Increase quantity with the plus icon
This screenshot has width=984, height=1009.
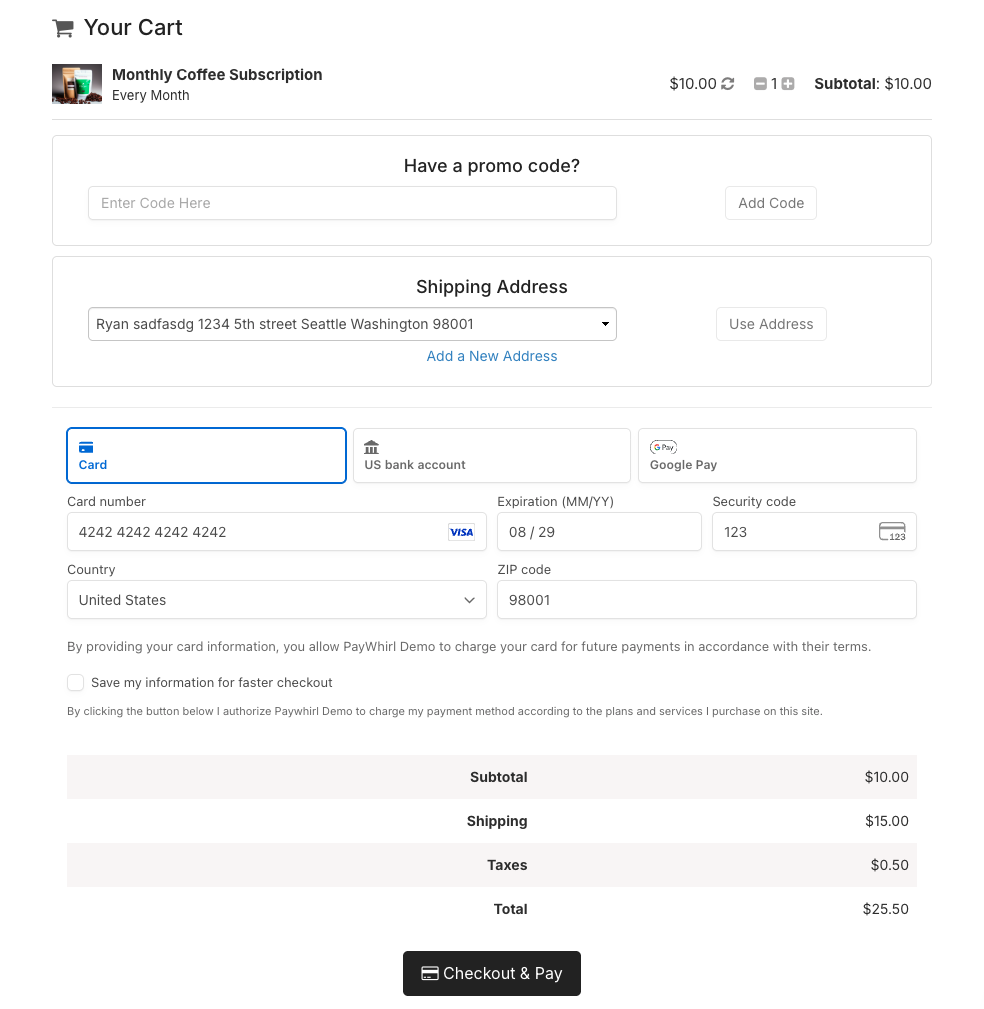click(x=788, y=84)
